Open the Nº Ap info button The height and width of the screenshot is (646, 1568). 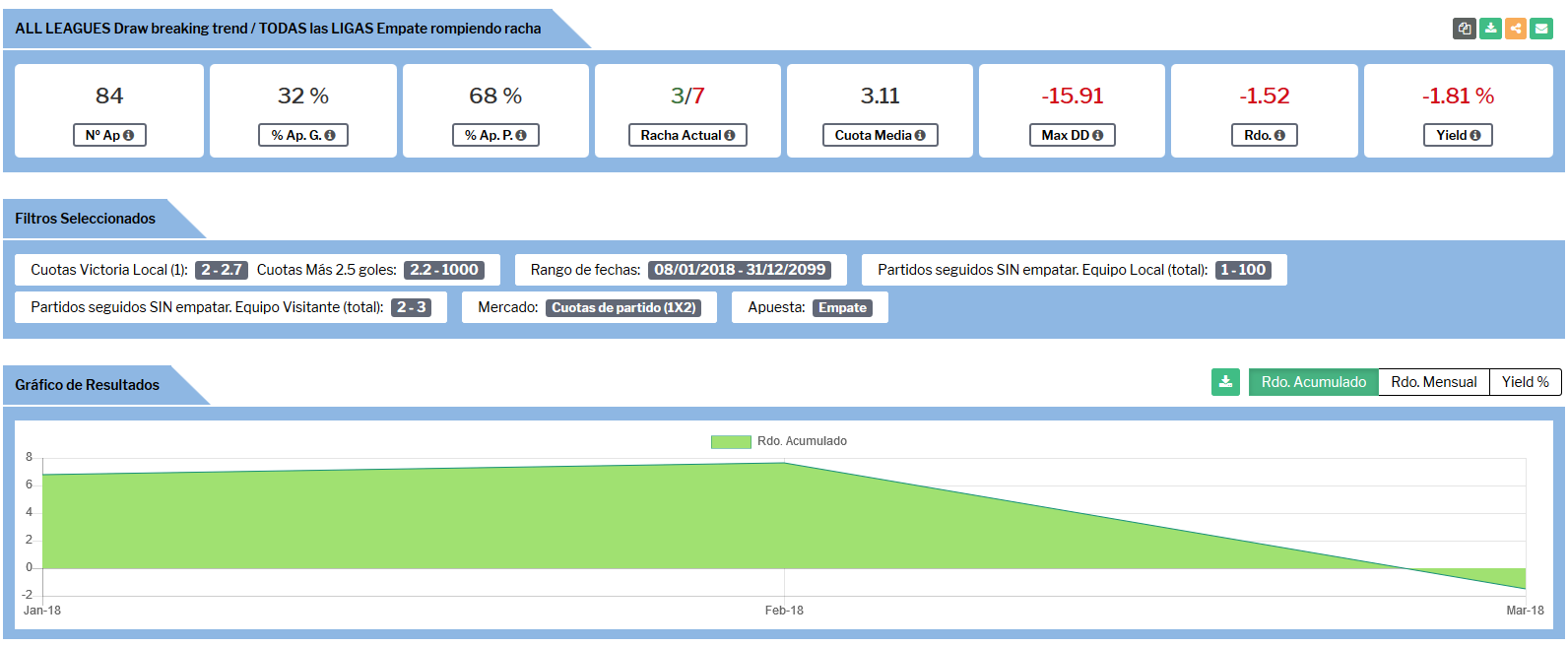[x=109, y=135]
